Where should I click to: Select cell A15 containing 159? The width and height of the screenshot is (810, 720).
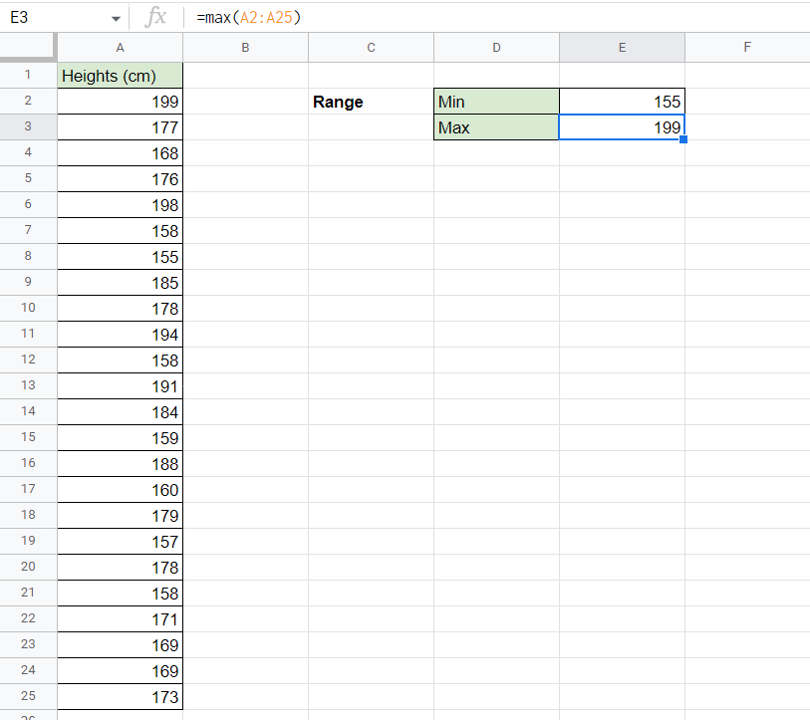coord(120,438)
